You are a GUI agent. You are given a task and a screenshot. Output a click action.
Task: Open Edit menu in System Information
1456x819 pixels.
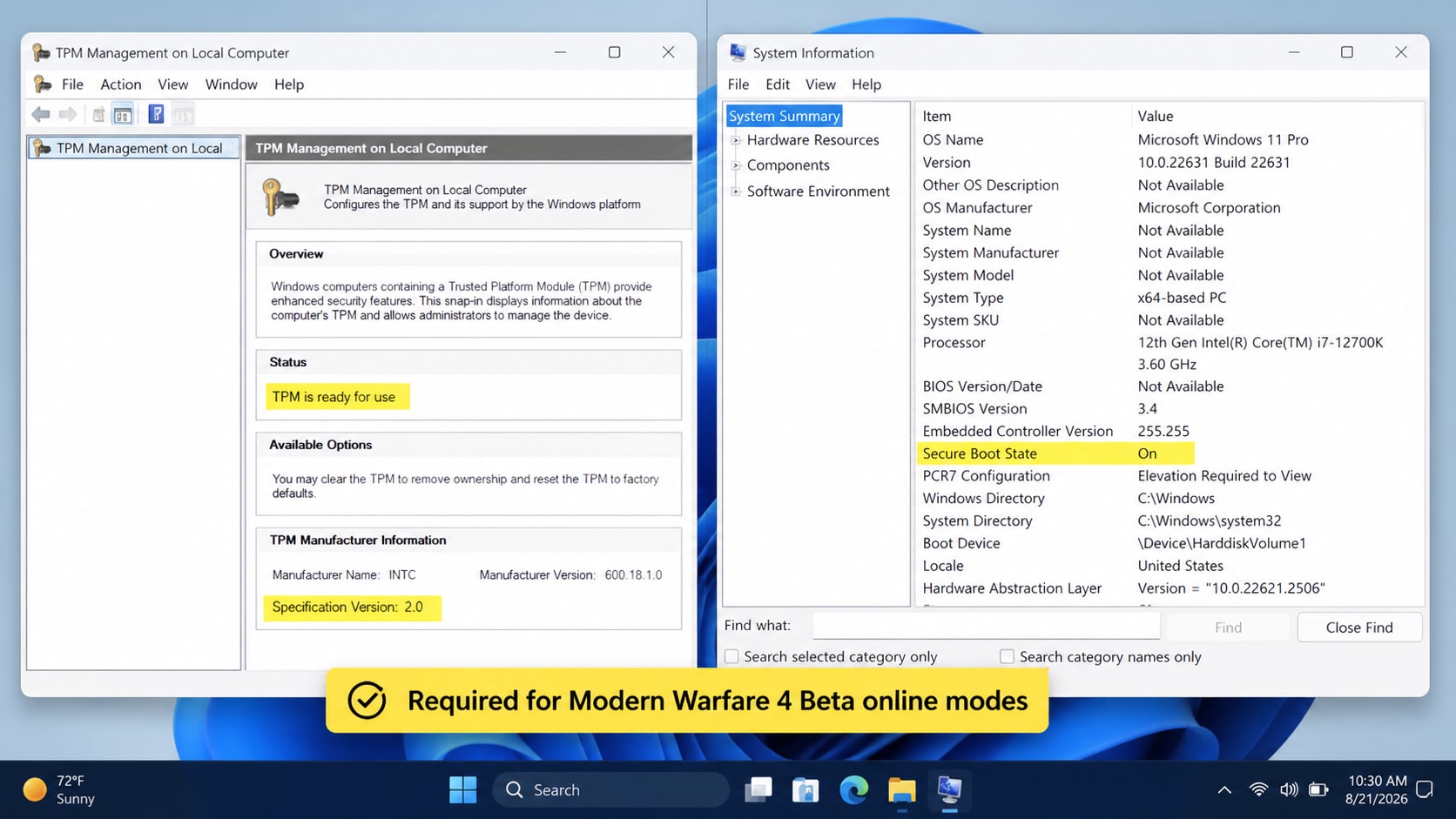point(778,84)
